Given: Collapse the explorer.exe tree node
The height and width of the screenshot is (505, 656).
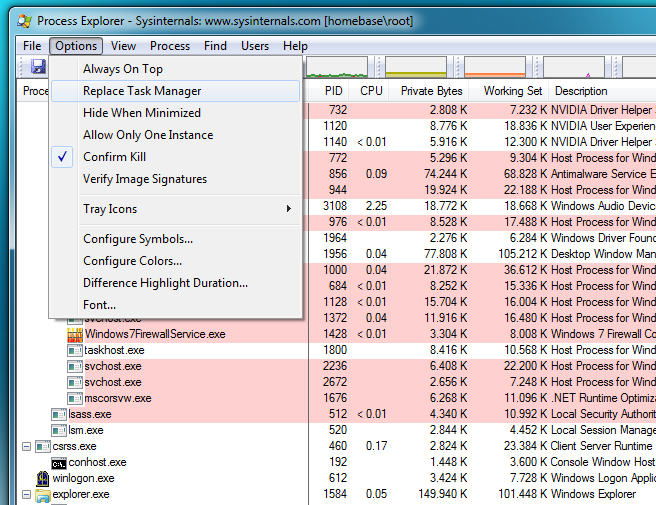Looking at the screenshot, I should click(x=26, y=495).
